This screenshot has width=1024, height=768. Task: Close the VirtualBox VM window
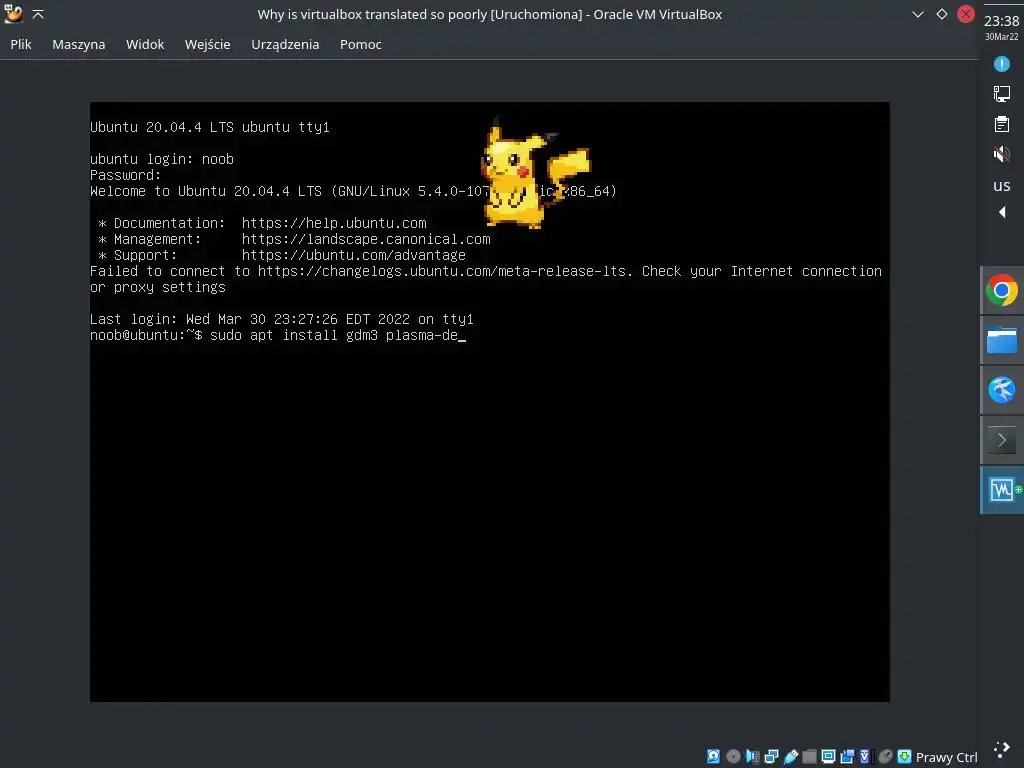point(966,14)
